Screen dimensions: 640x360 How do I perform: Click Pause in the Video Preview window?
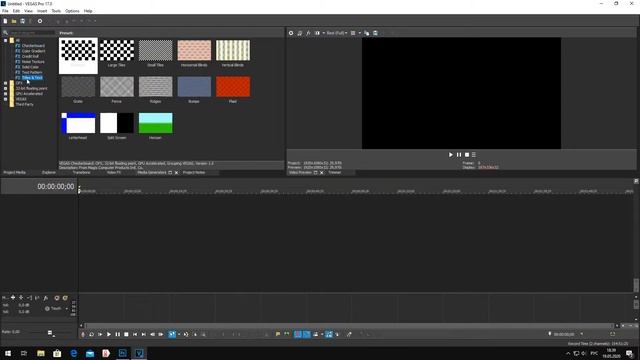tap(459, 155)
